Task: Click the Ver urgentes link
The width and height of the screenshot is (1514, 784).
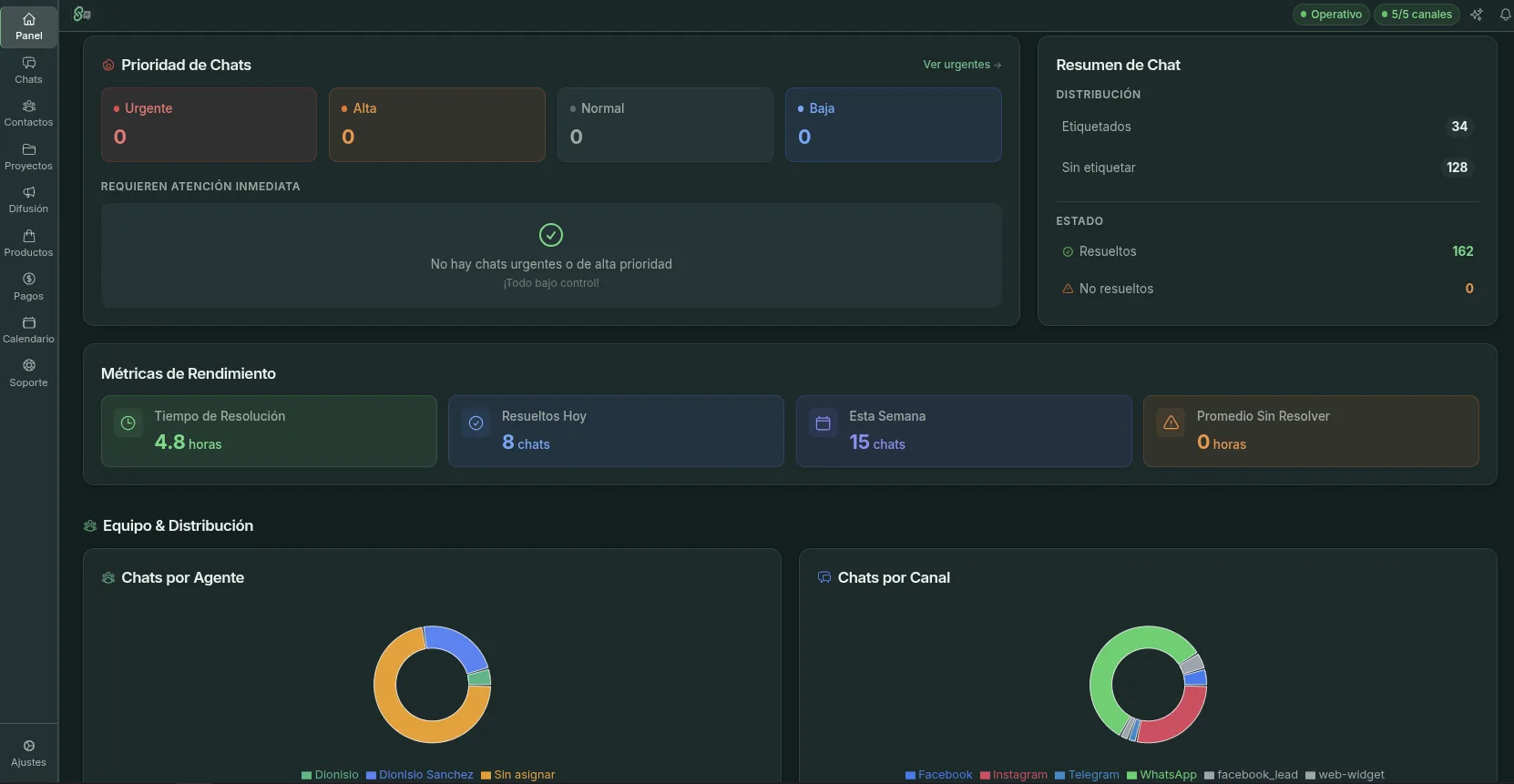Action: click(962, 65)
